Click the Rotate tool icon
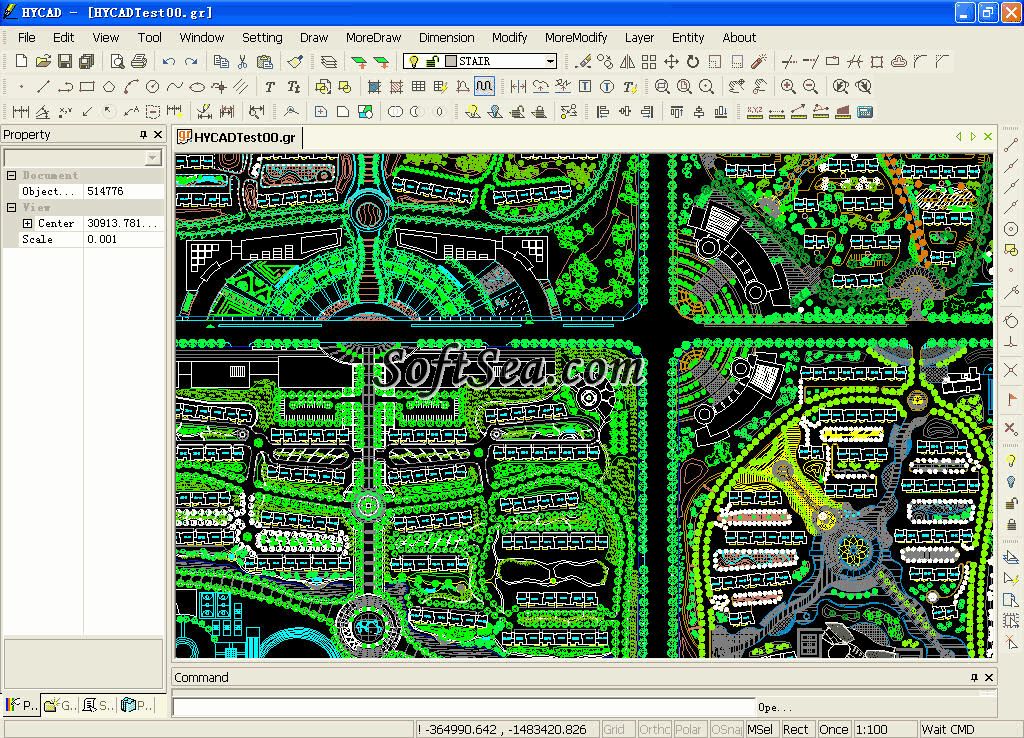 pos(692,62)
